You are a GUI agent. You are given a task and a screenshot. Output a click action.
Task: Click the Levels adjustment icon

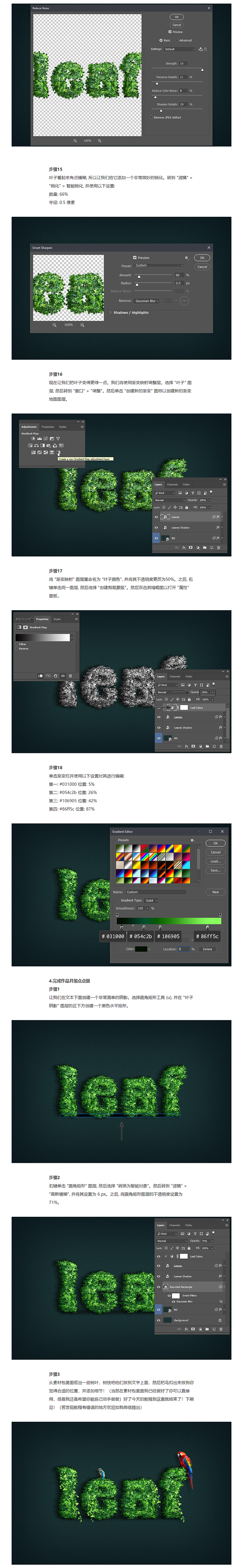pyautogui.click(x=39, y=438)
